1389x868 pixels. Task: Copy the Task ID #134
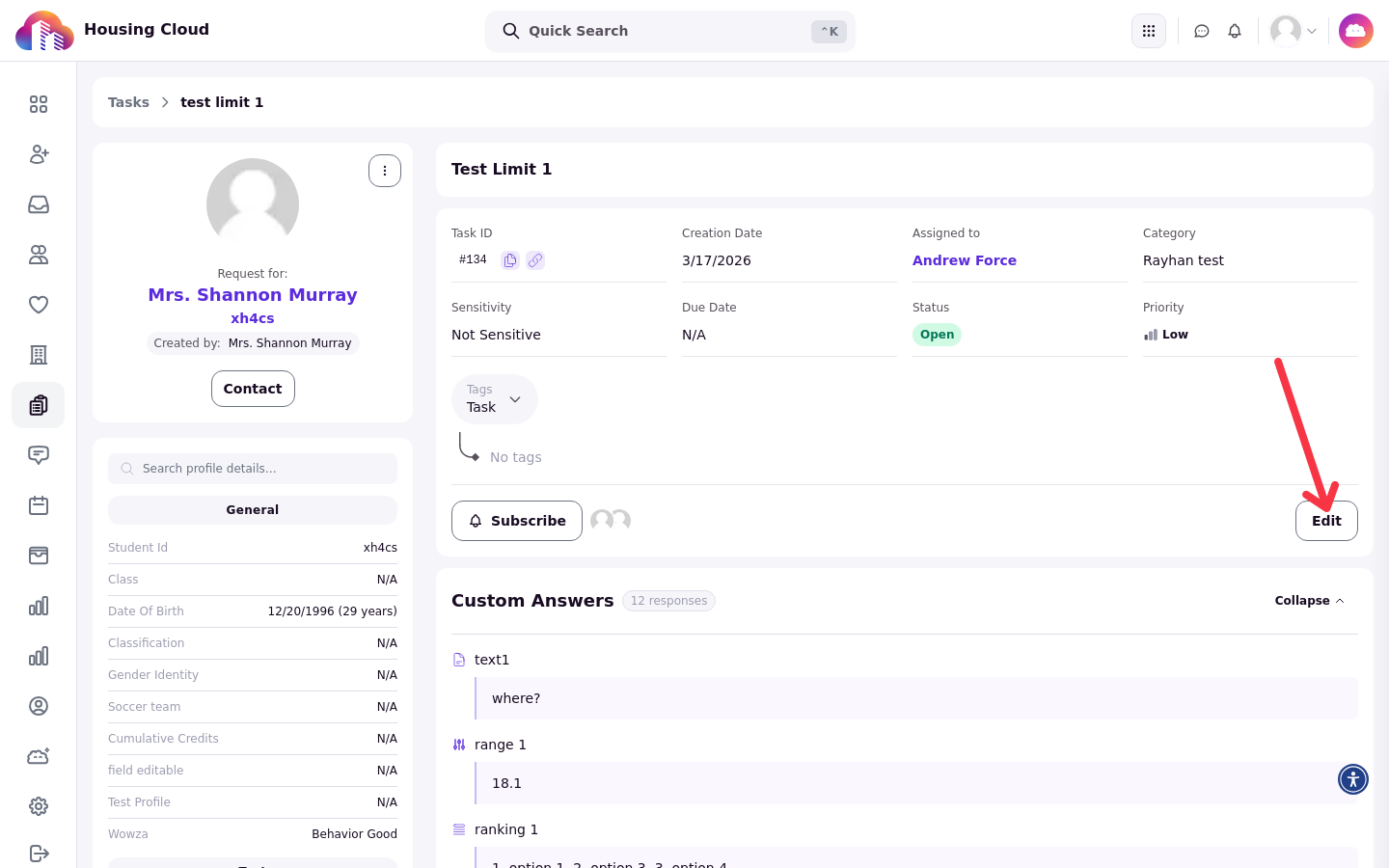(510, 260)
